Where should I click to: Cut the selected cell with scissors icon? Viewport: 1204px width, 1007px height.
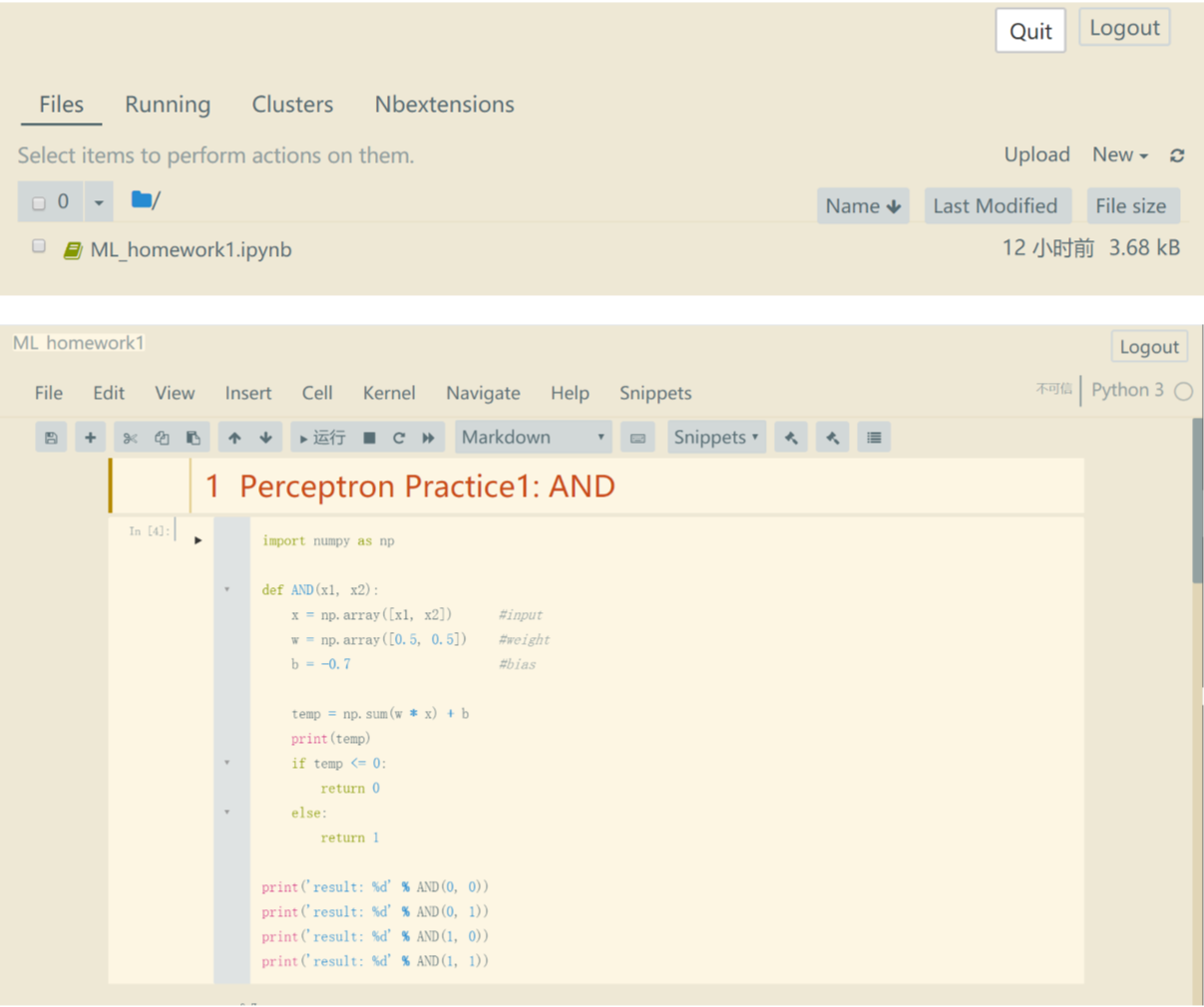(x=130, y=438)
